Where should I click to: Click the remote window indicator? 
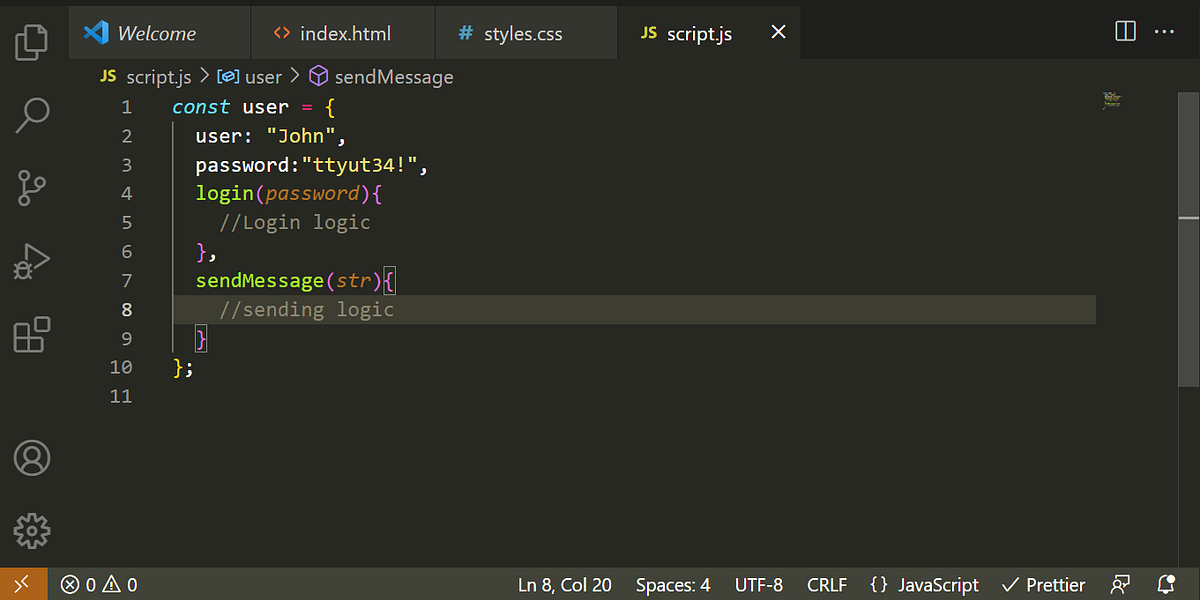[x=24, y=585]
